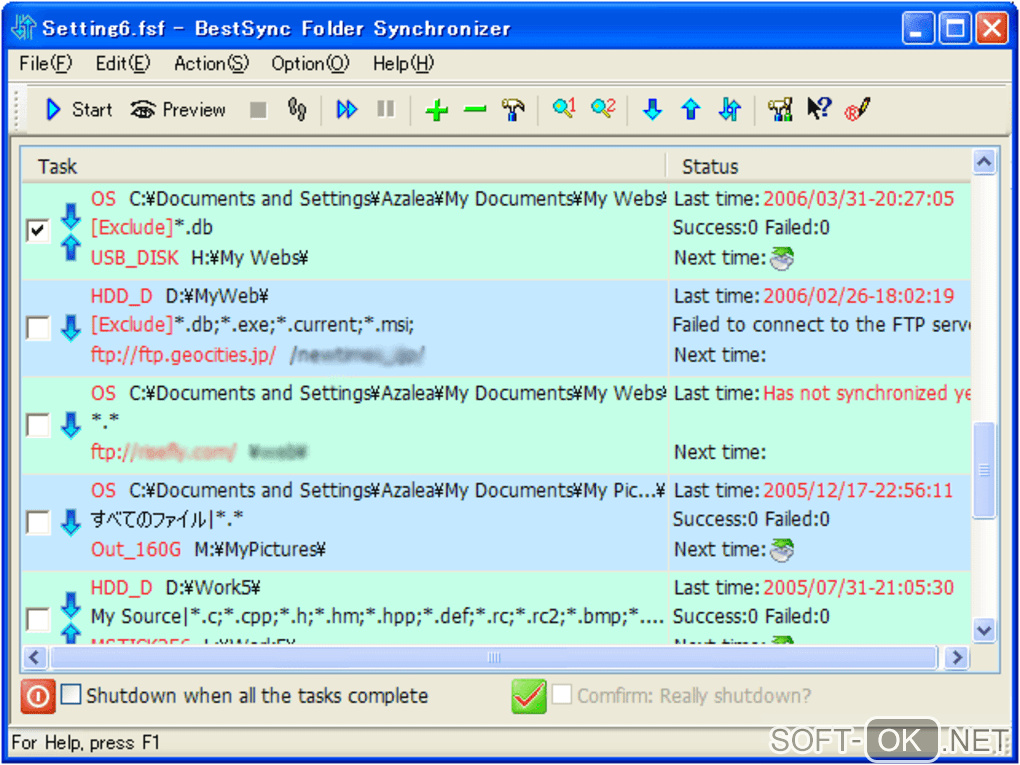Open the Option menu
The image size is (1020, 765).
point(310,64)
